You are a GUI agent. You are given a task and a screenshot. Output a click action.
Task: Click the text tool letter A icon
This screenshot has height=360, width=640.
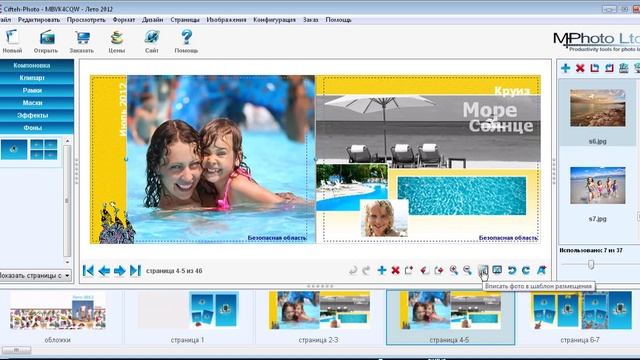click(541, 270)
